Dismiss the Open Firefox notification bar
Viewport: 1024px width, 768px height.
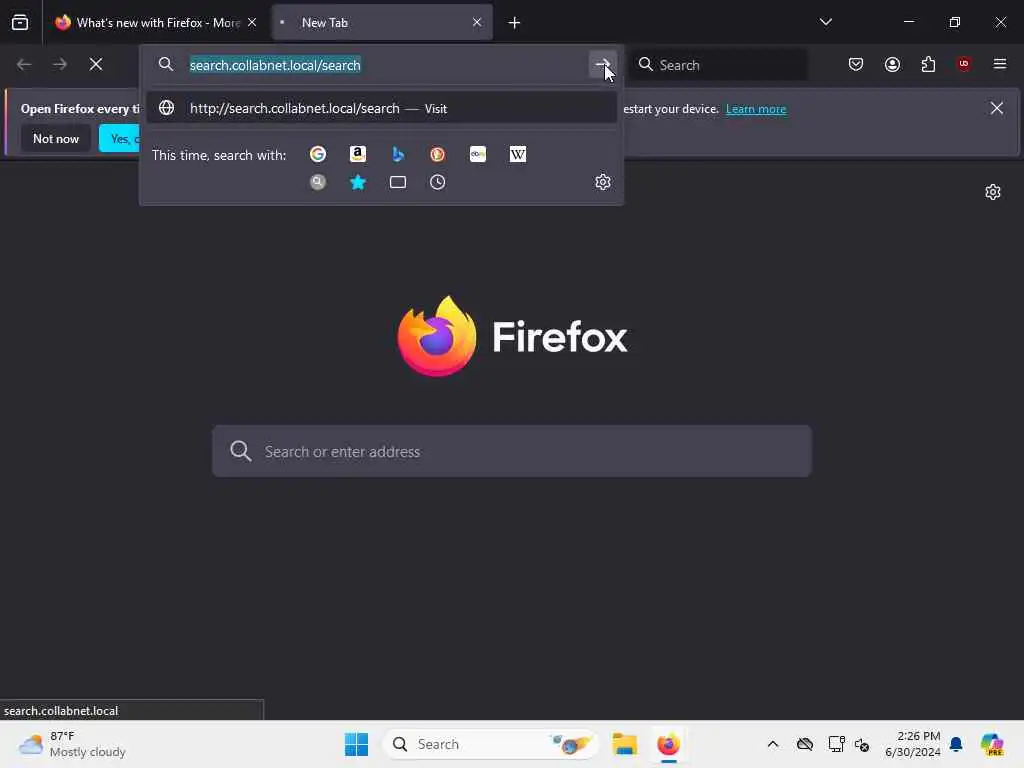click(997, 108)
